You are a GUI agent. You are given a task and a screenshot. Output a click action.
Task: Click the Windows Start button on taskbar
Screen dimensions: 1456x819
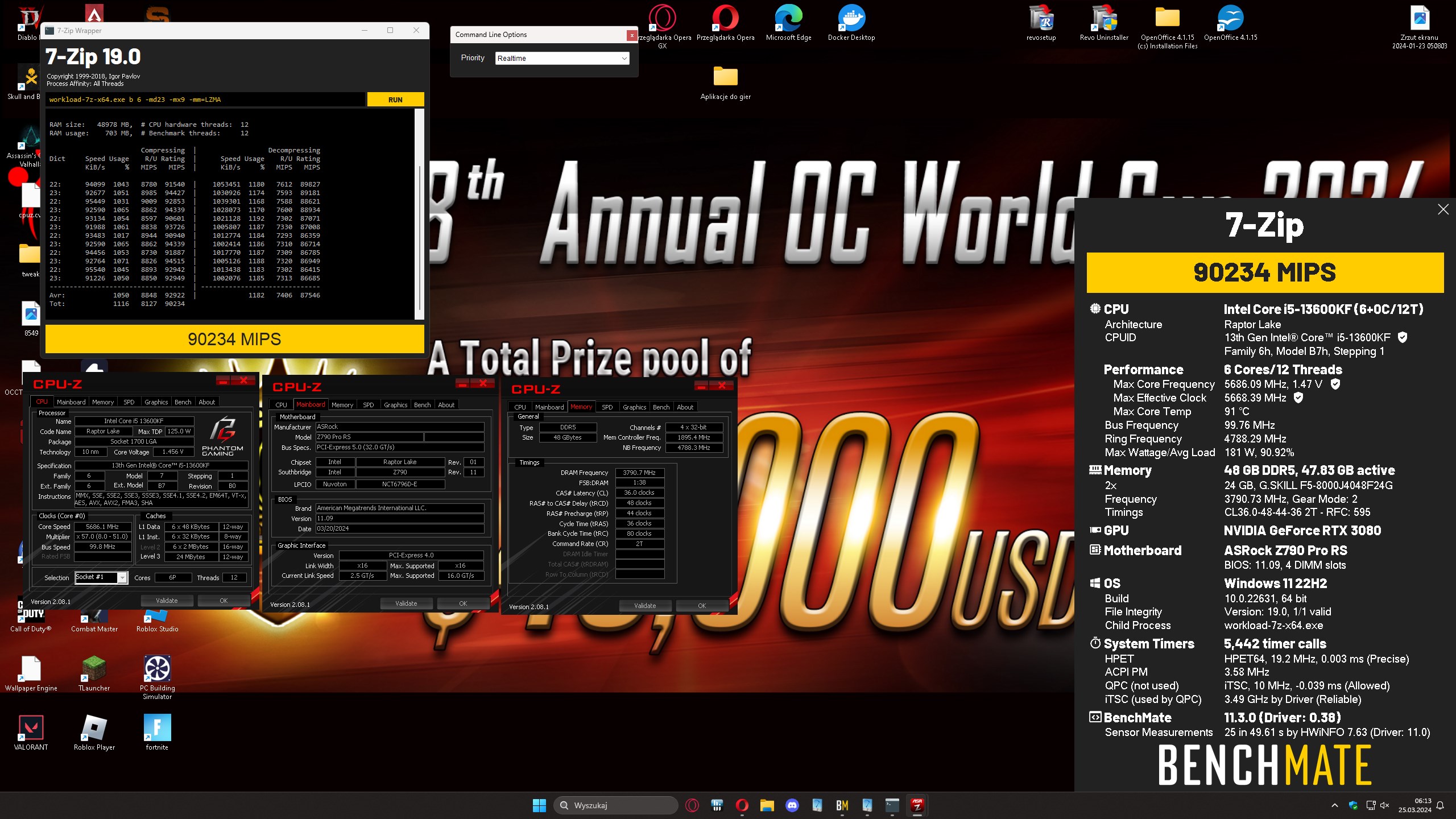539,805
